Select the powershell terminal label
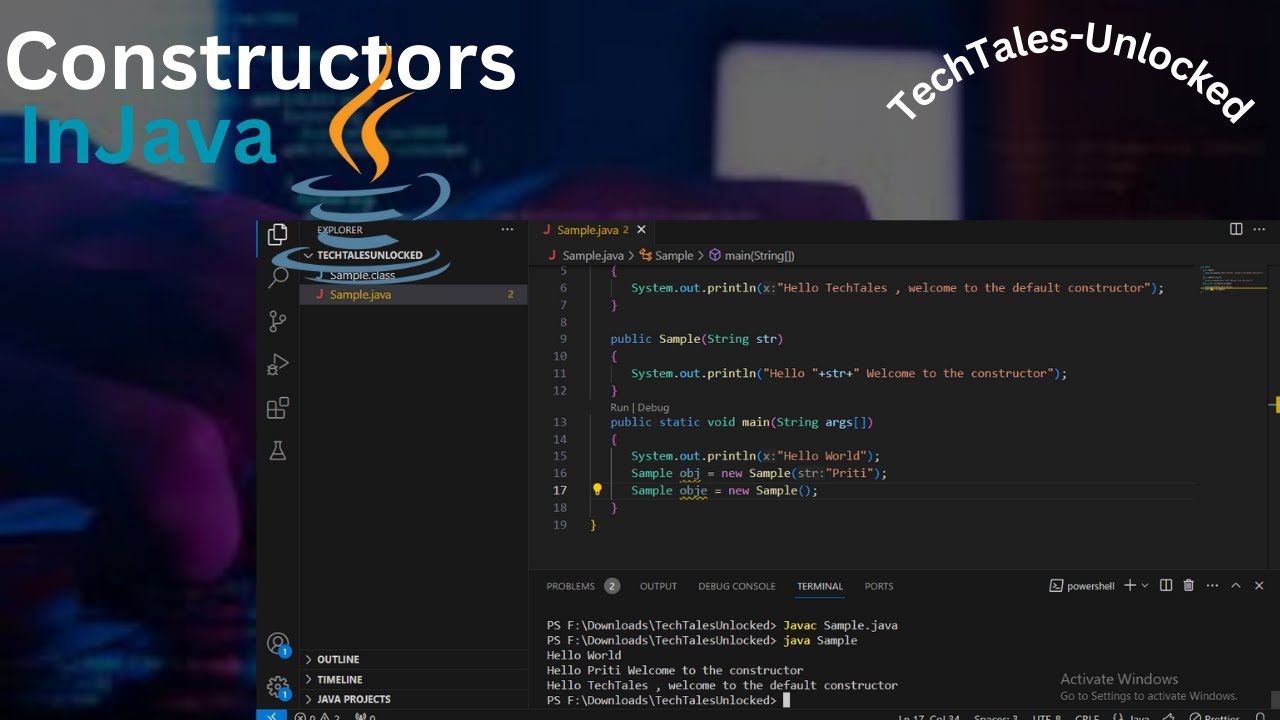This screenshot has height=720, width=1280. 1082,586
